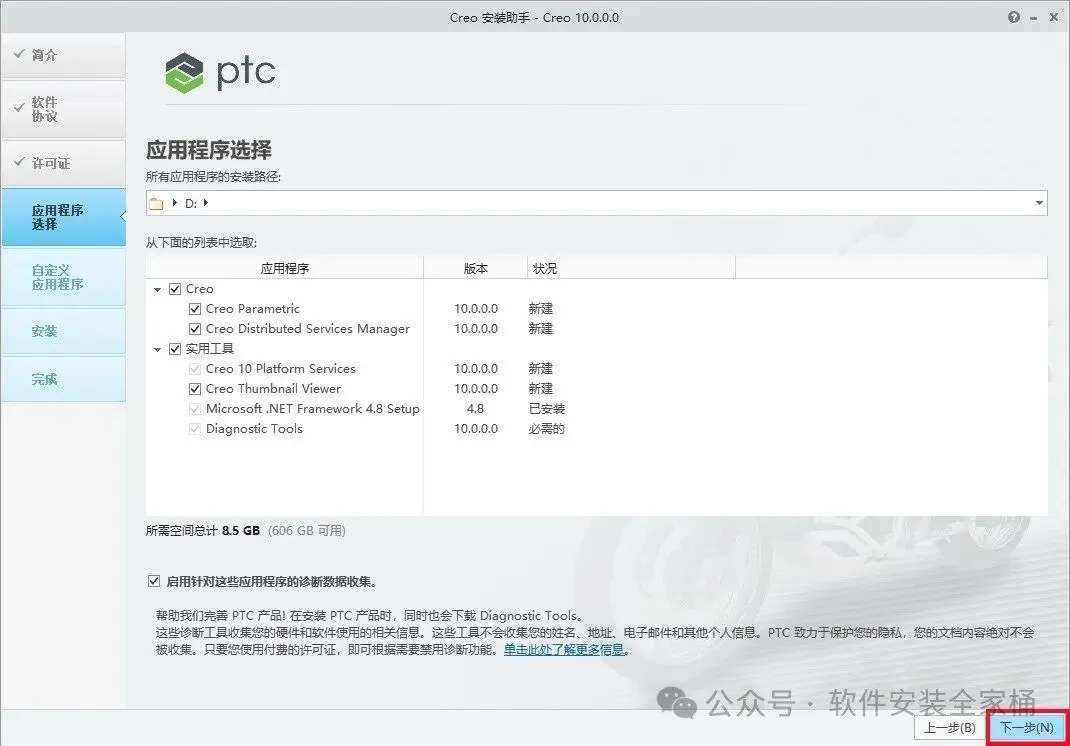Viewport: 1070px width, 746px height.
Task: Click the 应用程序 column header
Action: click(285, 268)
